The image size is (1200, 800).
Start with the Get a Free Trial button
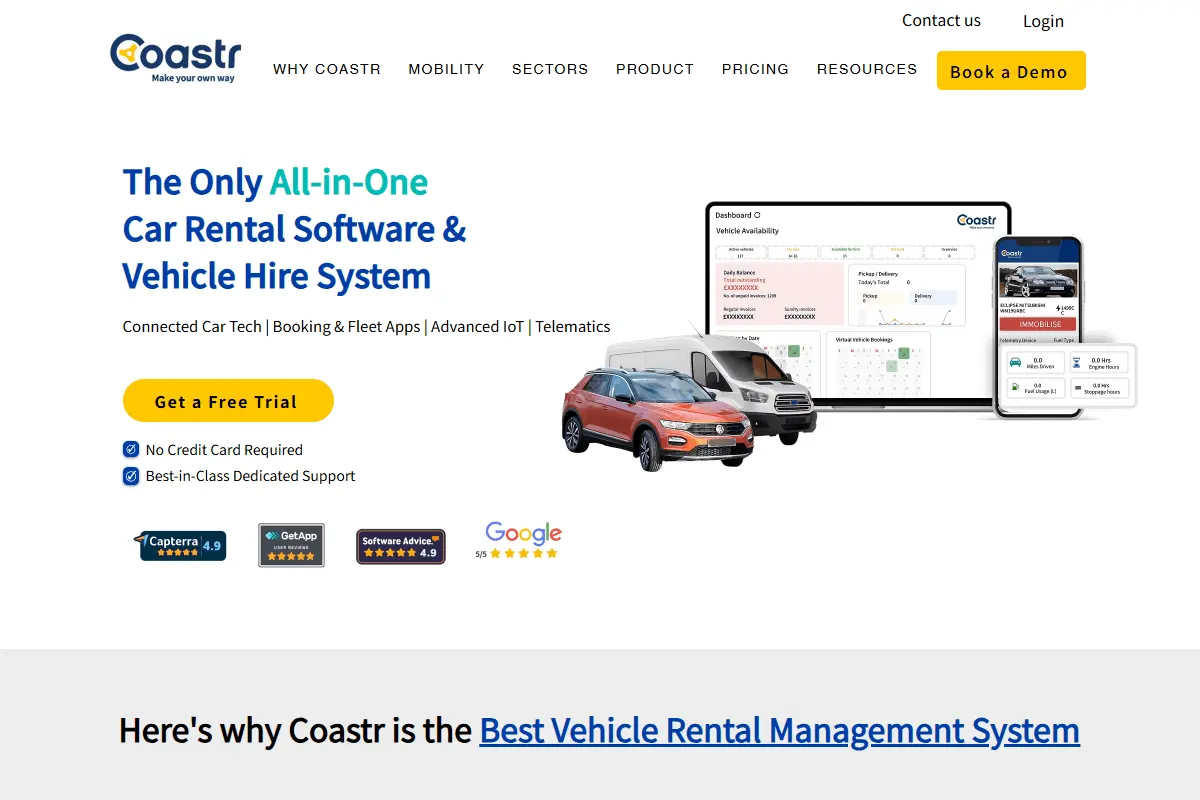point(228,401)
